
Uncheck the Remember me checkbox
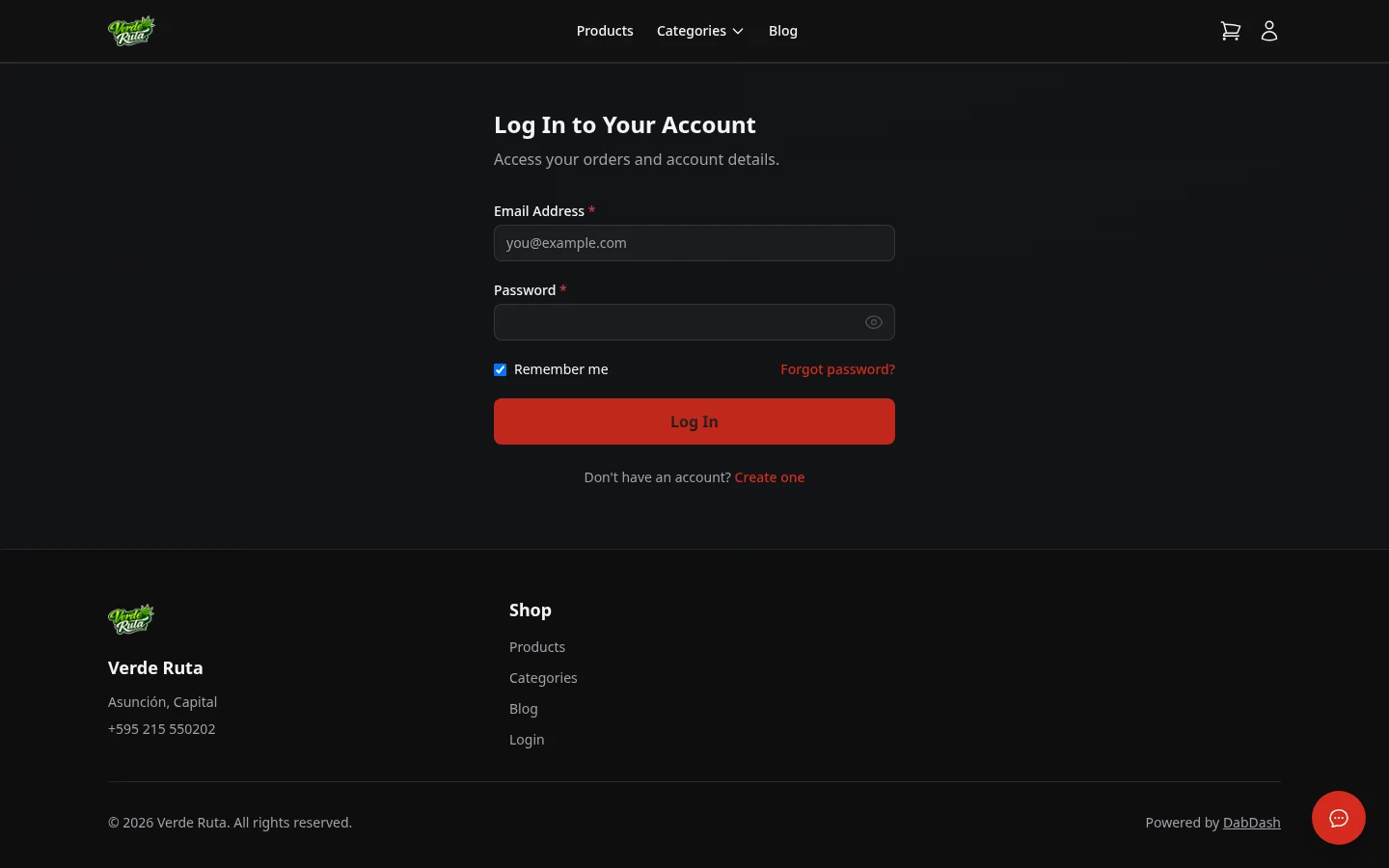(x=500, y=369)
